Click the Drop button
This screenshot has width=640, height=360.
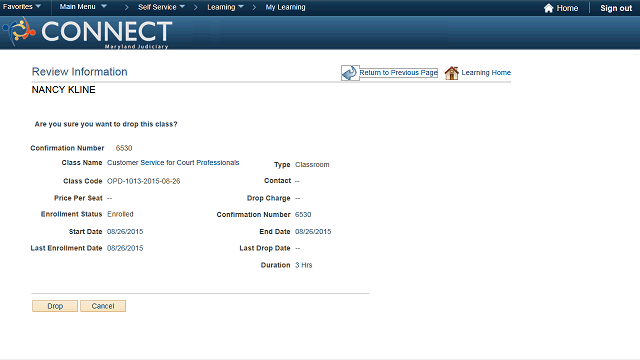[55, 306]
